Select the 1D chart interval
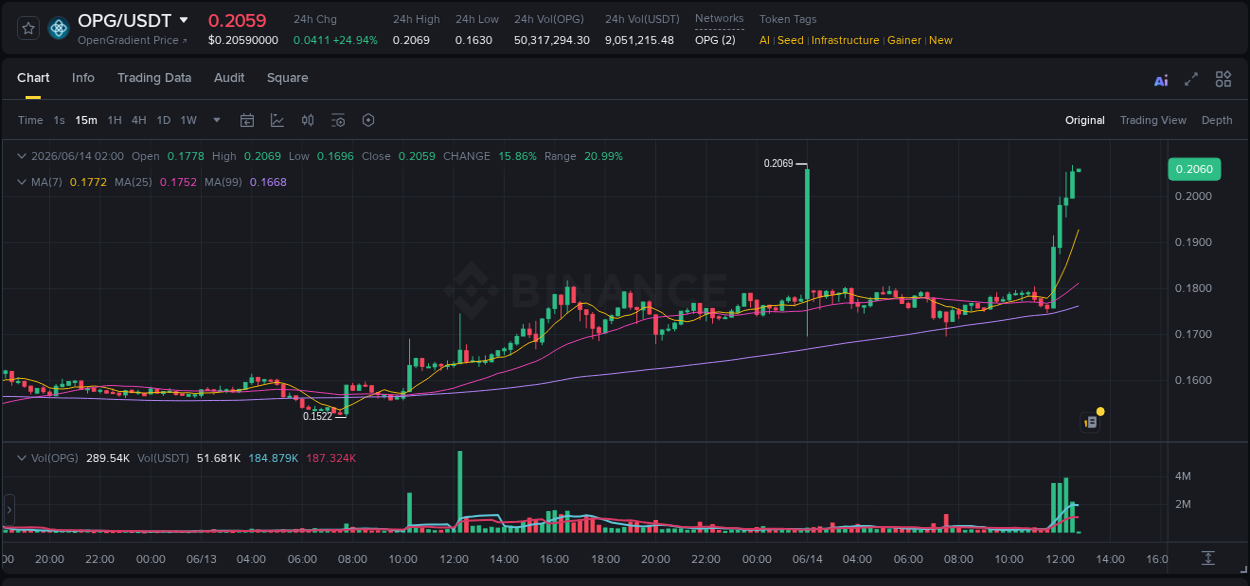The width and height of the screenshot is (1250, 586). point(163,120)
